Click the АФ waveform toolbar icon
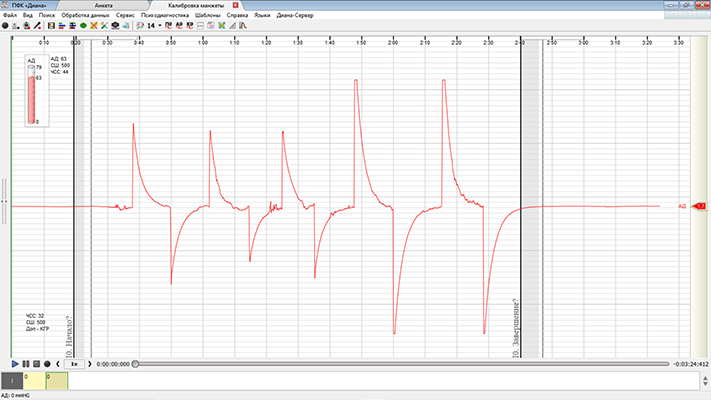Viewport: 711px width, 400px height. click(x=179, y=26)
